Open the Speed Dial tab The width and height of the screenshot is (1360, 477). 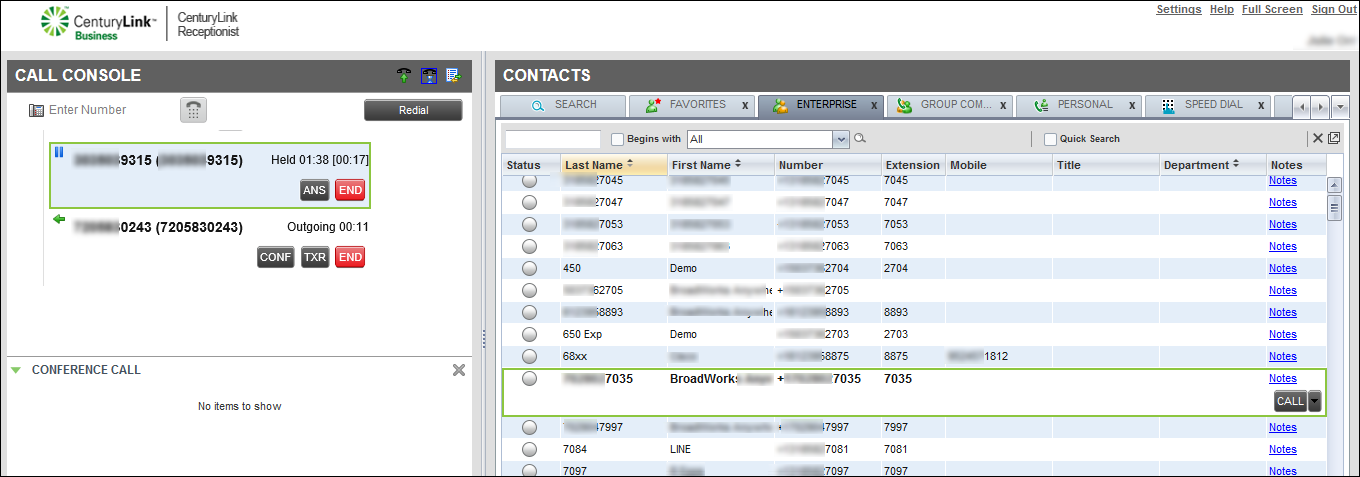1208,105
